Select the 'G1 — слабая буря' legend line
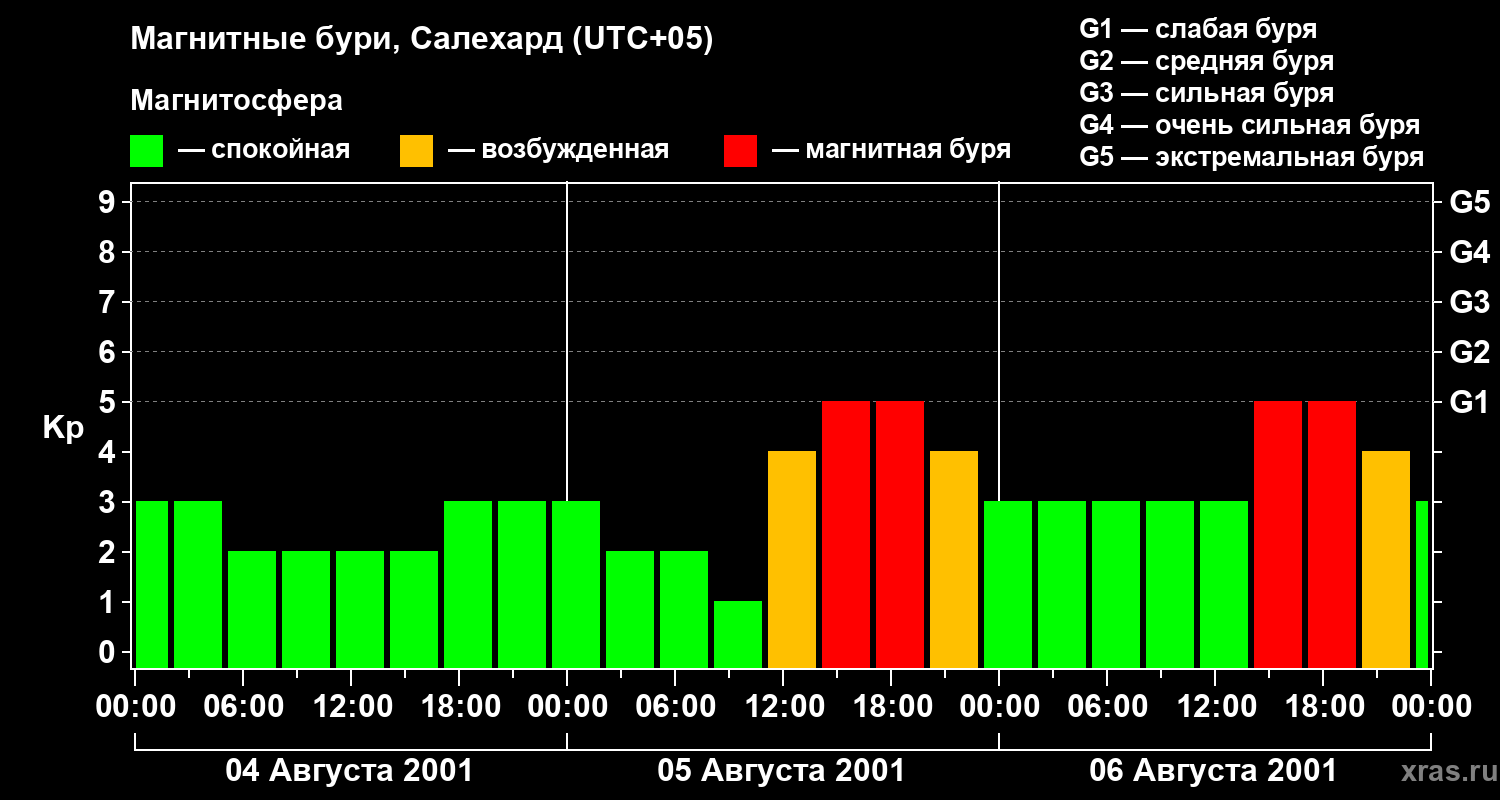Screen dimensions: 1500x800 (x=1198, y=28)
